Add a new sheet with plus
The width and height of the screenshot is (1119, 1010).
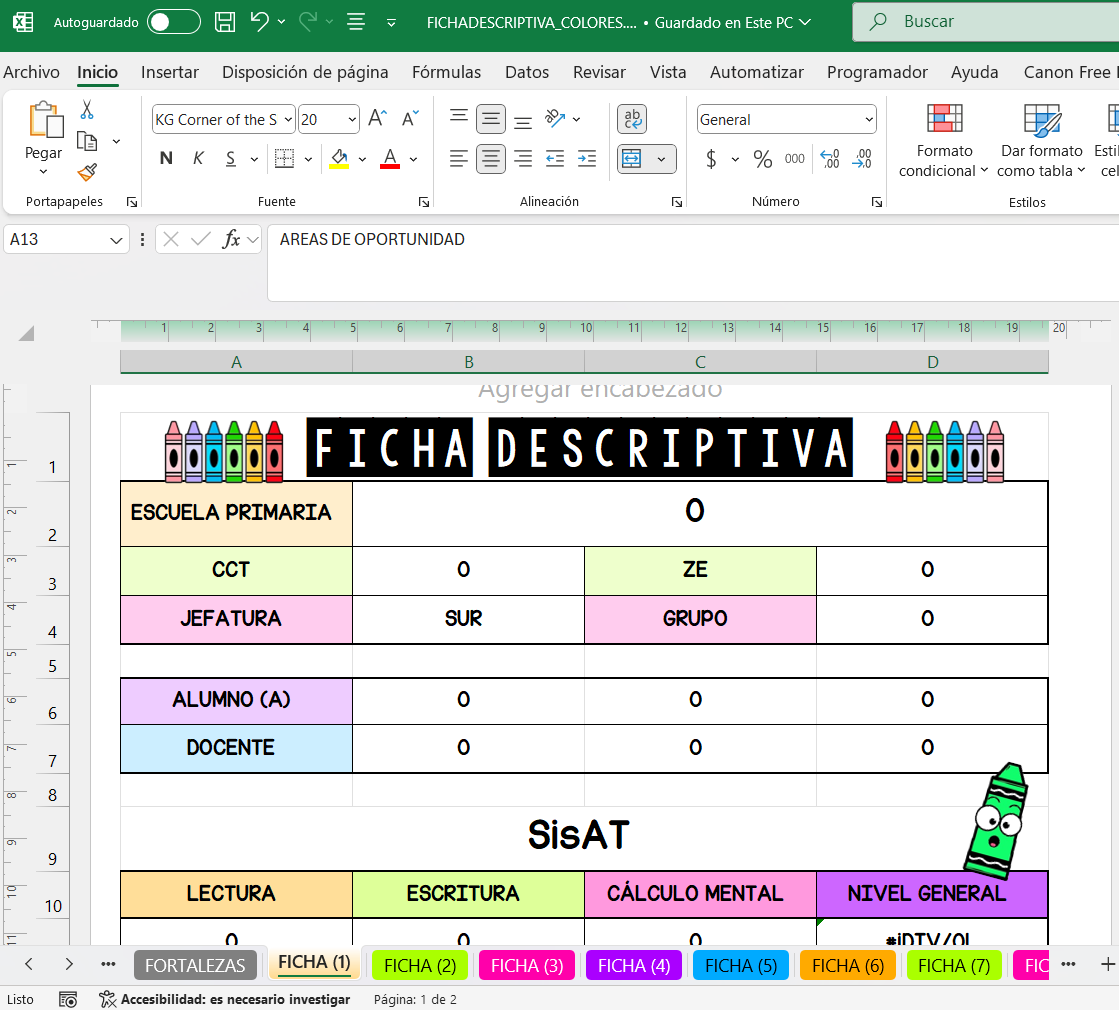click(1107, 964)
